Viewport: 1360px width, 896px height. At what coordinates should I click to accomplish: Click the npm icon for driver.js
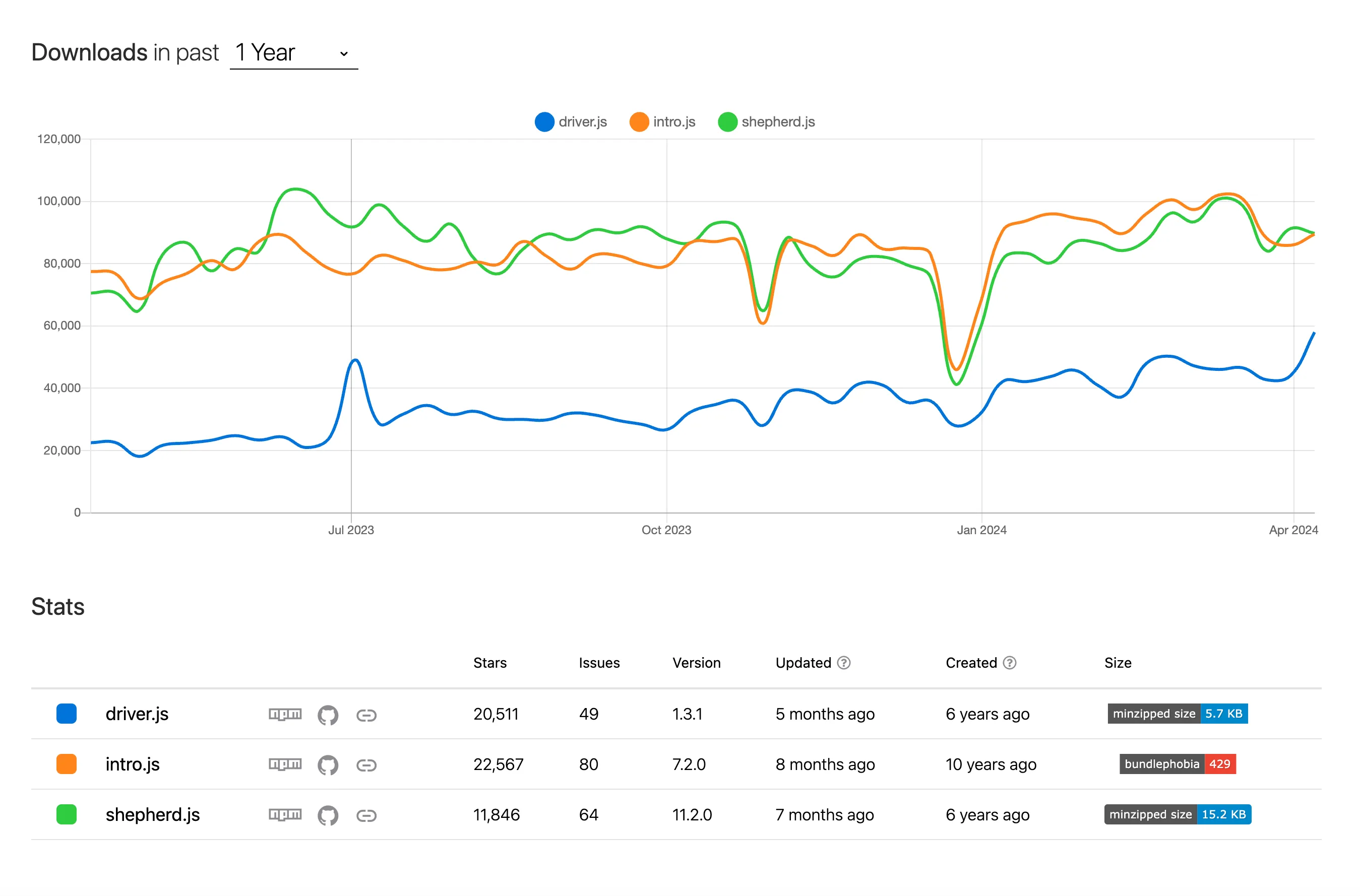[x=285, y=714]
